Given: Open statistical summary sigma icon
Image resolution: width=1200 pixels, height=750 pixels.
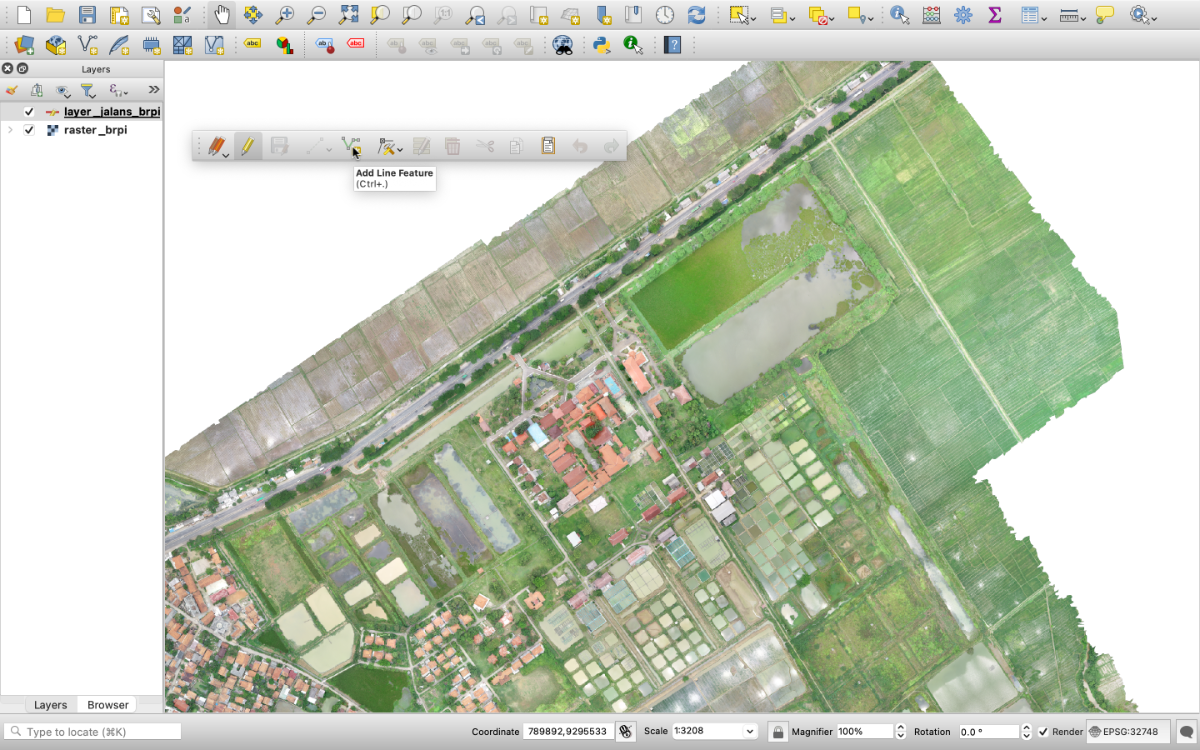Looking at the screenshot, I should 994,15.
